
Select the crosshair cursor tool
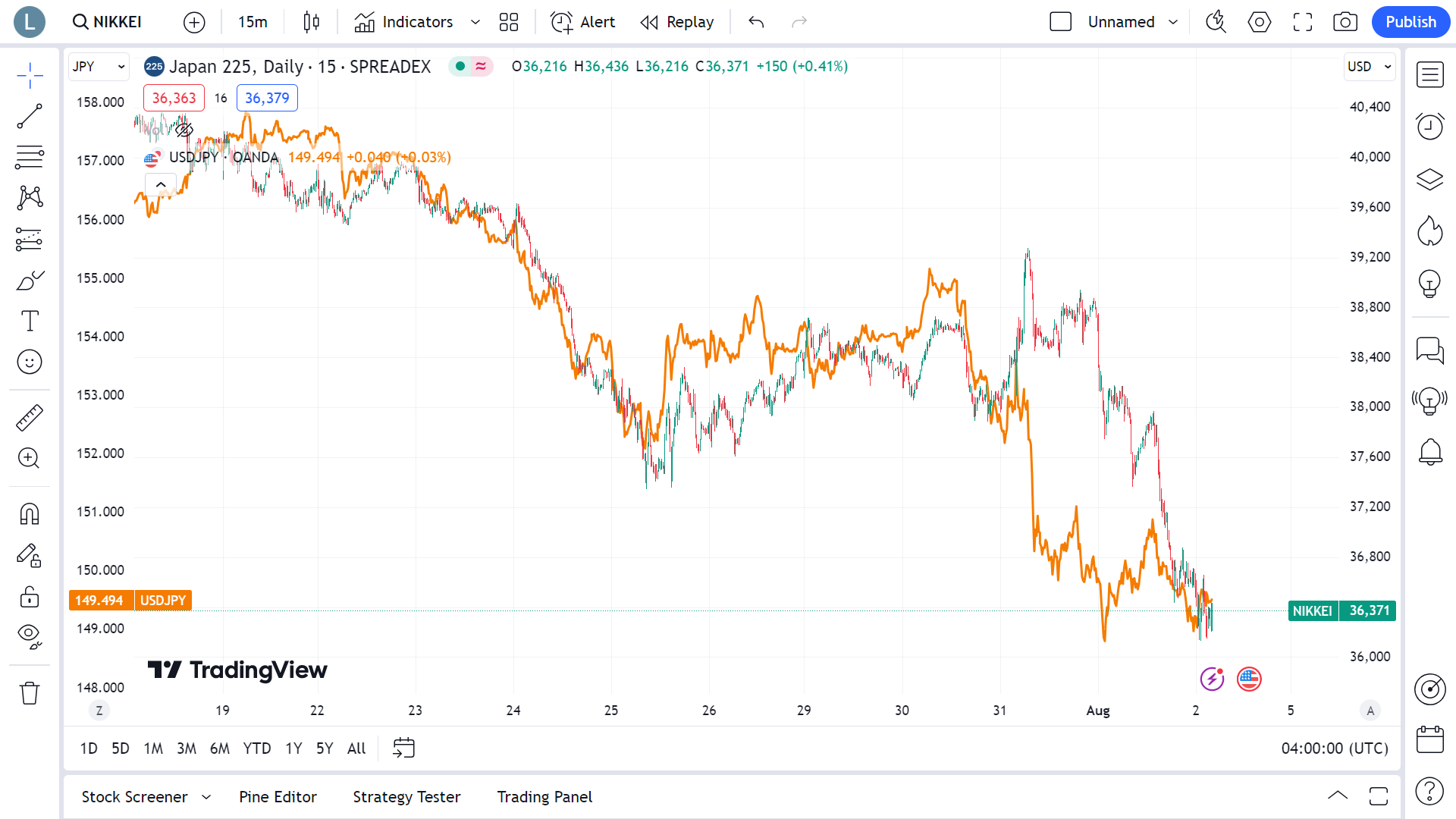point(30,75)
